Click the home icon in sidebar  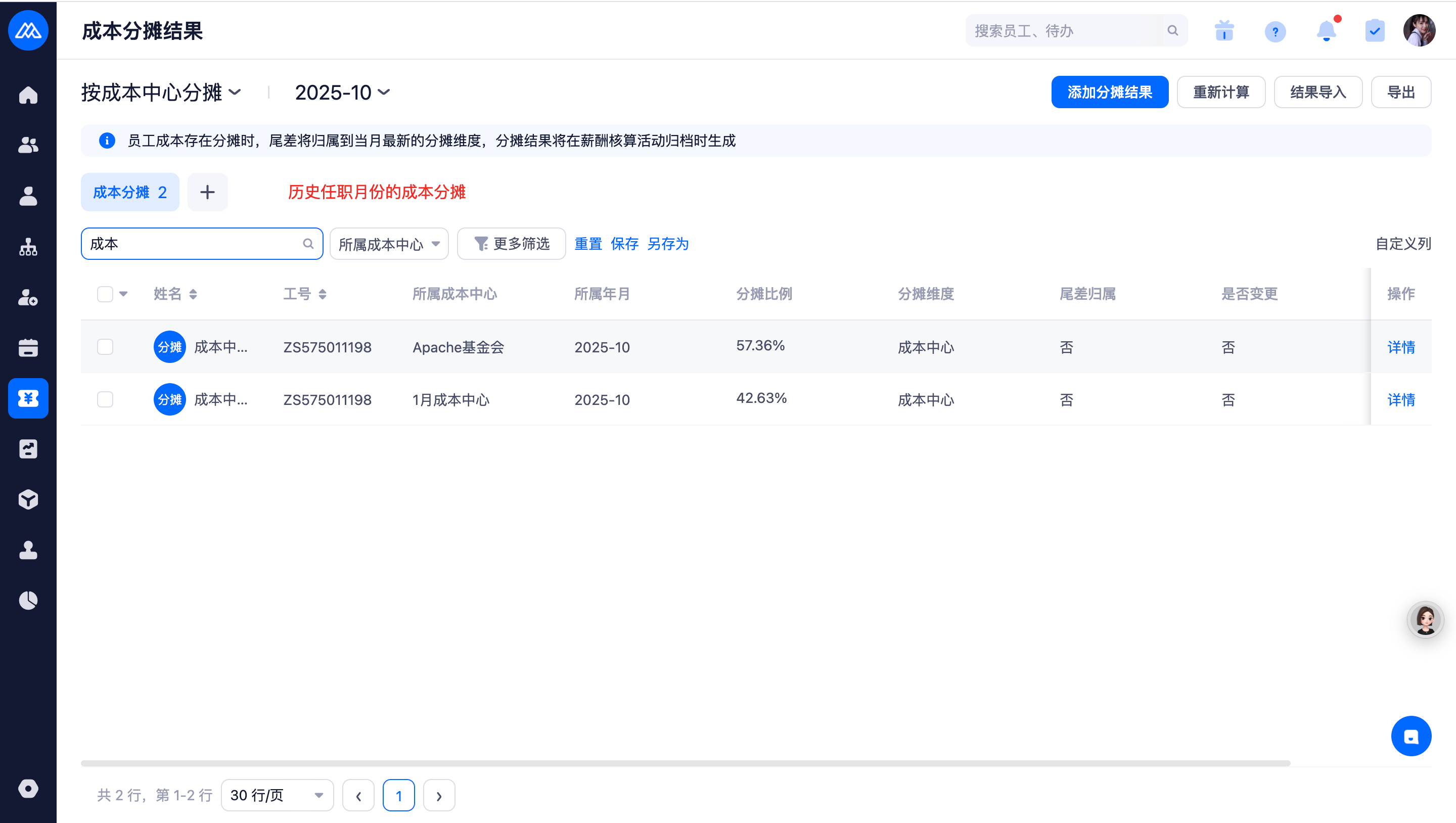tap(28, 95)
